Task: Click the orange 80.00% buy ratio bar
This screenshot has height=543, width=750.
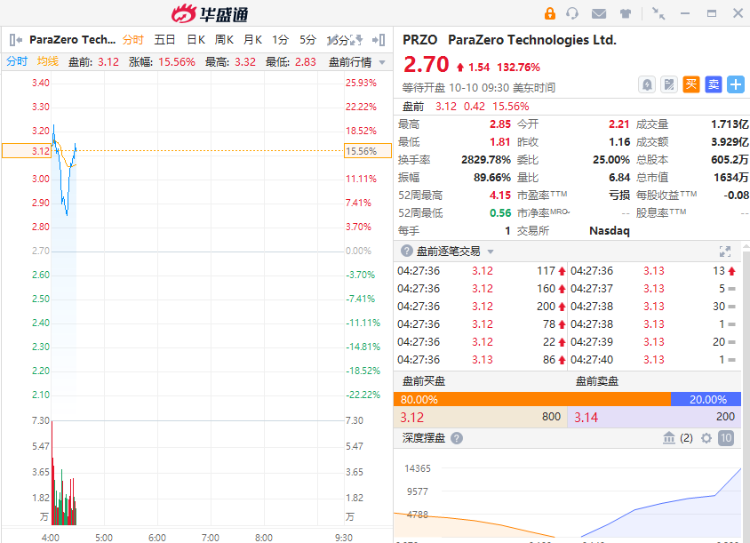Action: point(532,399)
